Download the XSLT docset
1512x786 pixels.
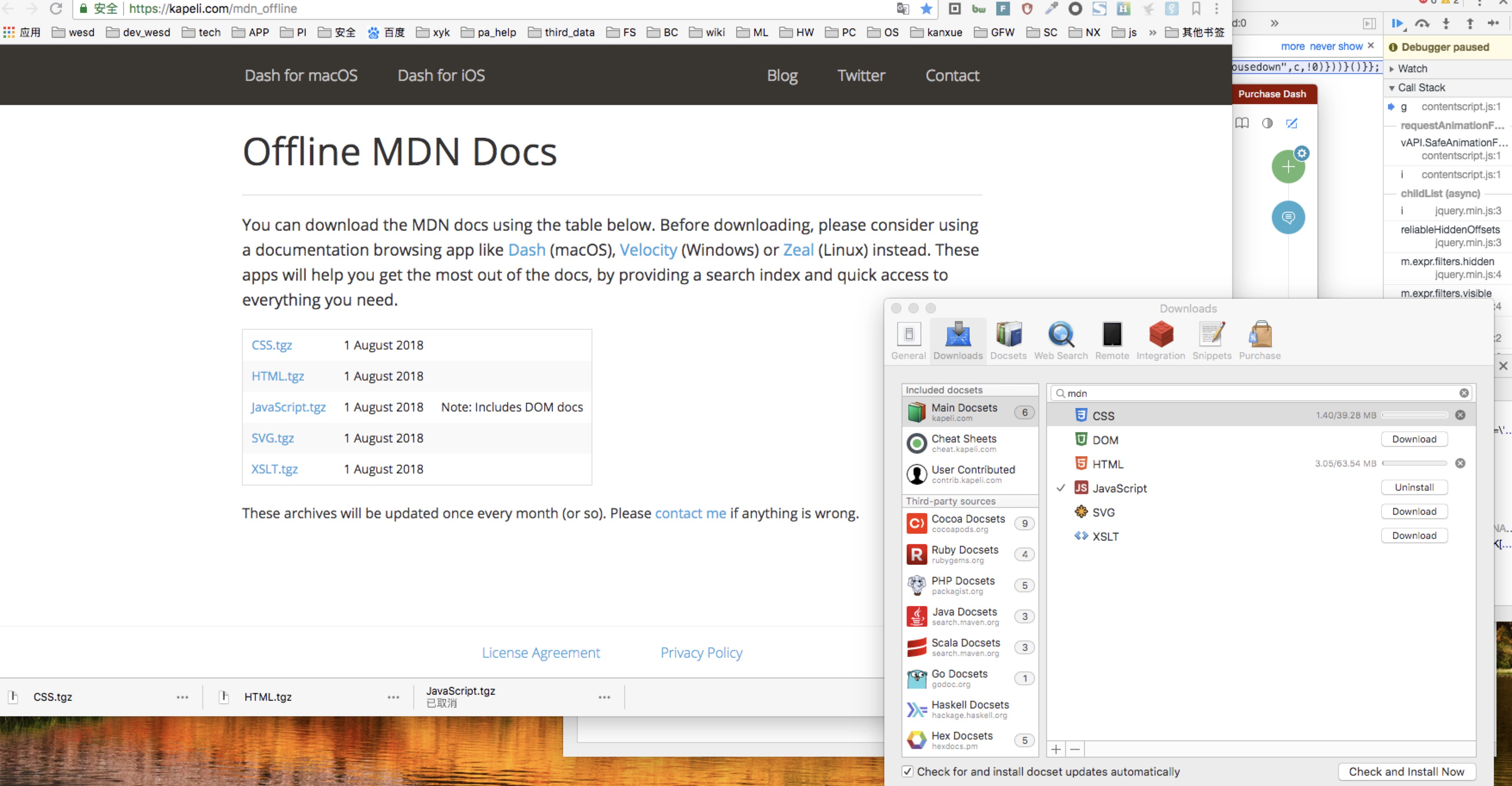pos(1414,535)
